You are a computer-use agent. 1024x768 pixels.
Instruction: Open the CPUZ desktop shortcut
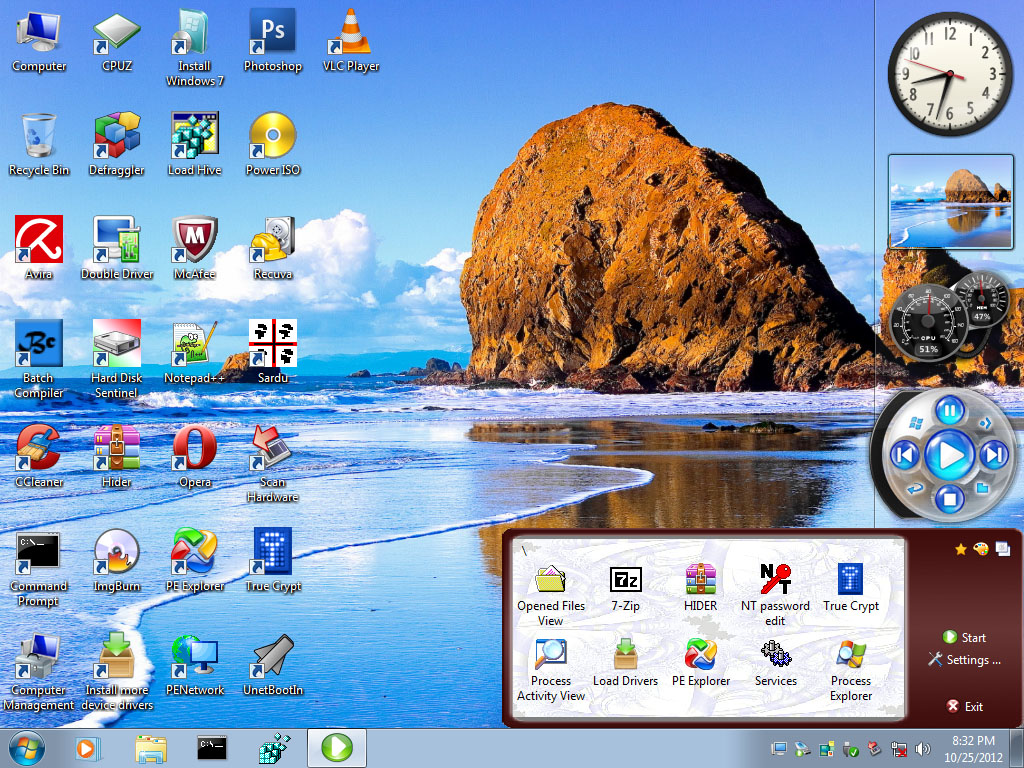click(x=117, y=40)
